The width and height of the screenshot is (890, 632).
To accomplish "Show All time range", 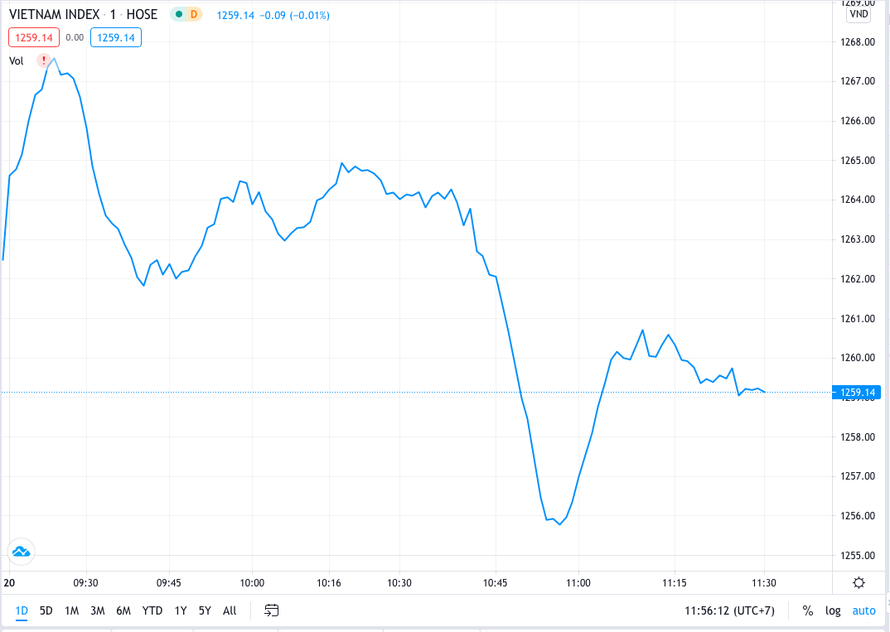I will tap(230, 610).
